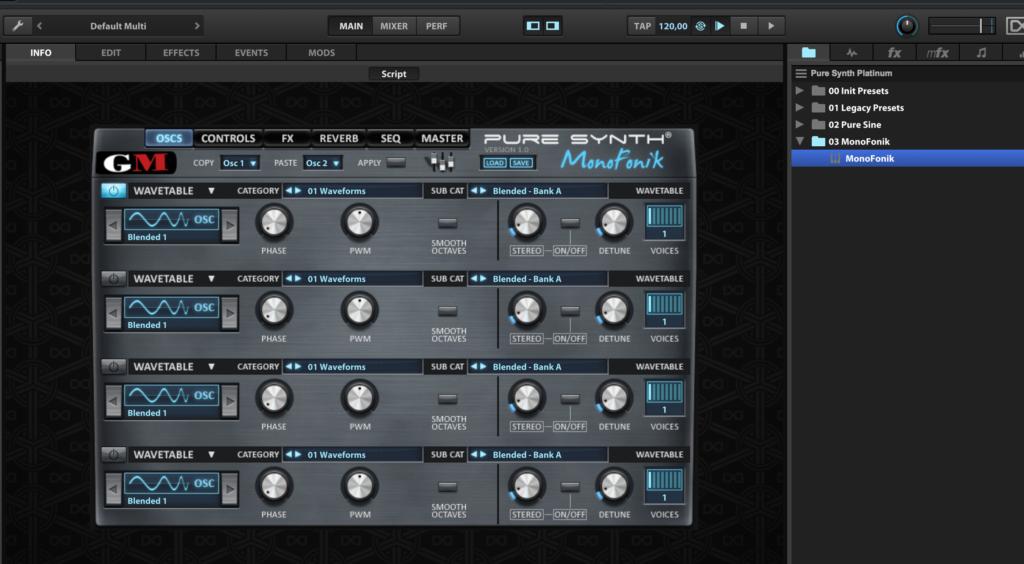
Task: Click the TAP tempo button
Action: (x=642, y=26)
